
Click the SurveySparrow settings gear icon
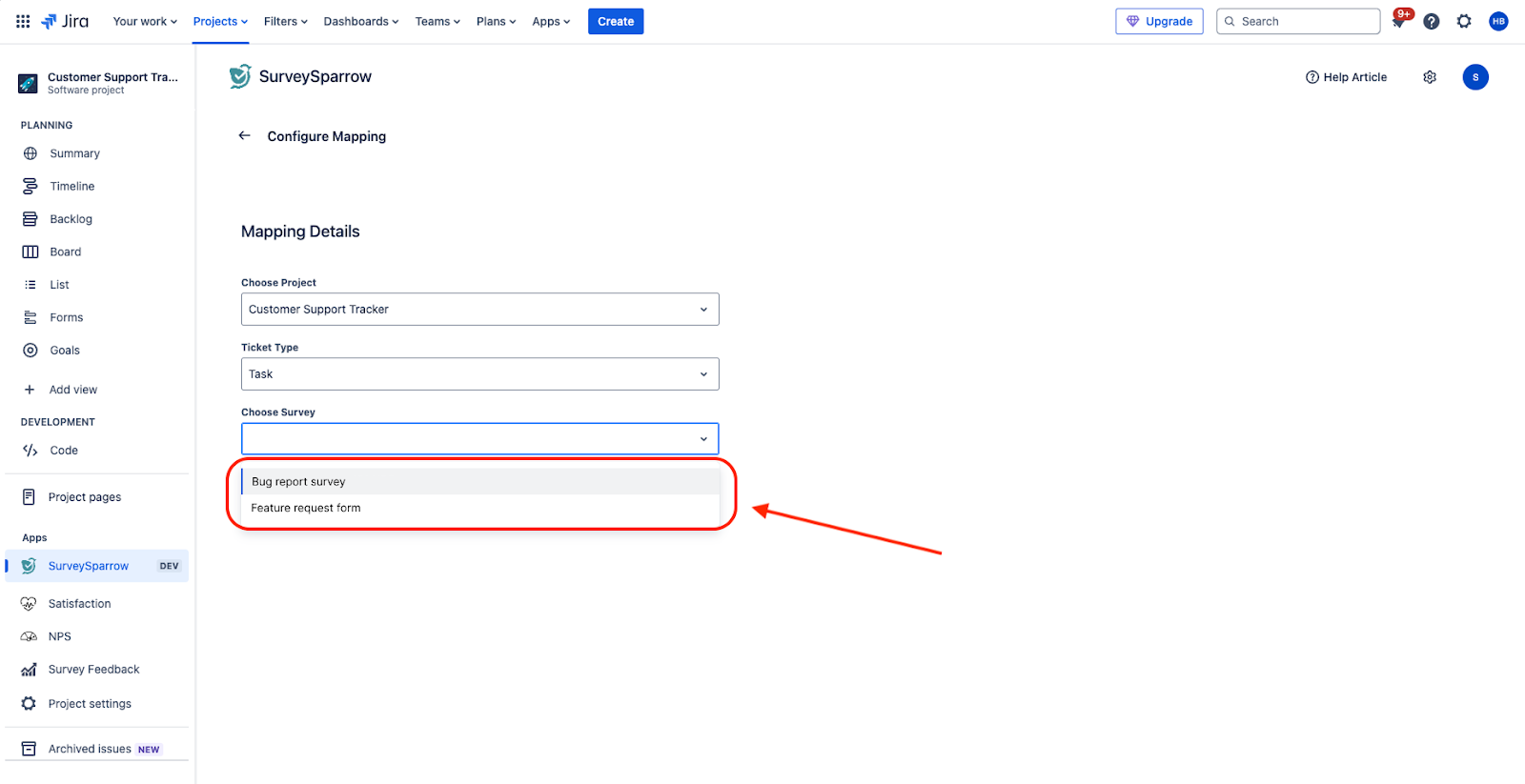point(1430,77)
